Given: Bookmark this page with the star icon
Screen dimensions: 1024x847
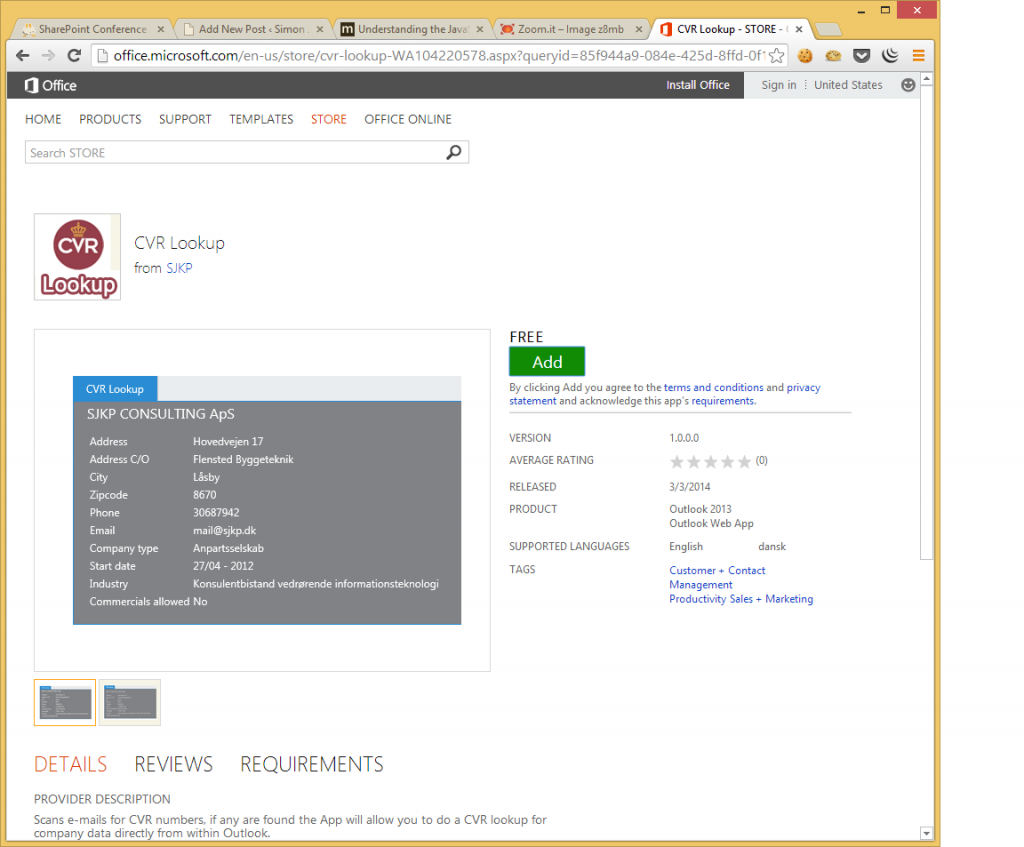Looking at the screenshot, I should pyautogui.click(x=776, y=56).
